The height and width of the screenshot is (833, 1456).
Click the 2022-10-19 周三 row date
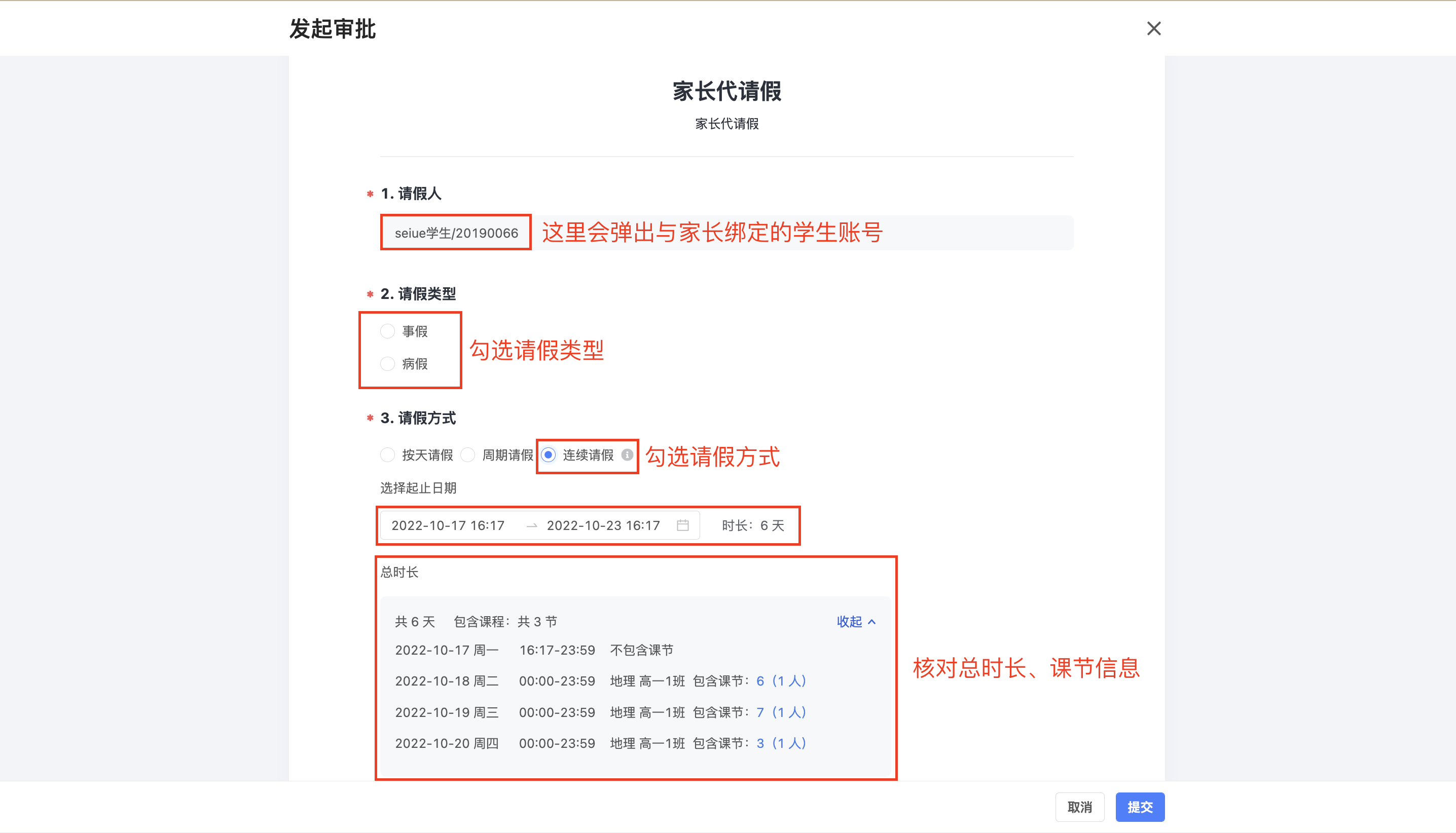click(447, 712)
